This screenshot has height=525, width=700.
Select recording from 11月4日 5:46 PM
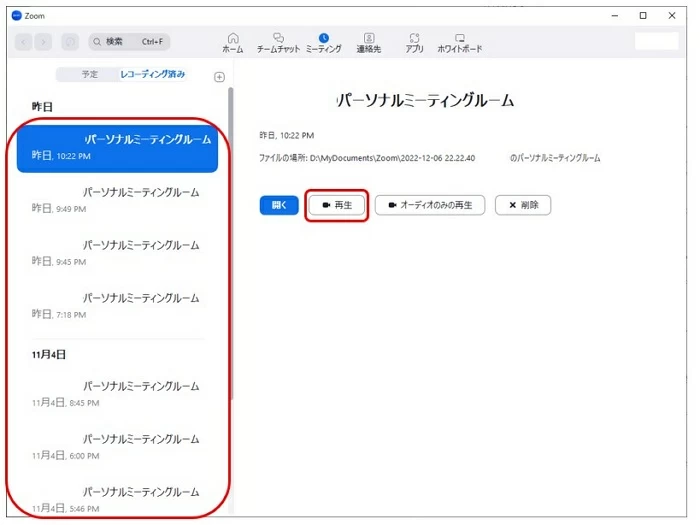click(x=117, y=499)
